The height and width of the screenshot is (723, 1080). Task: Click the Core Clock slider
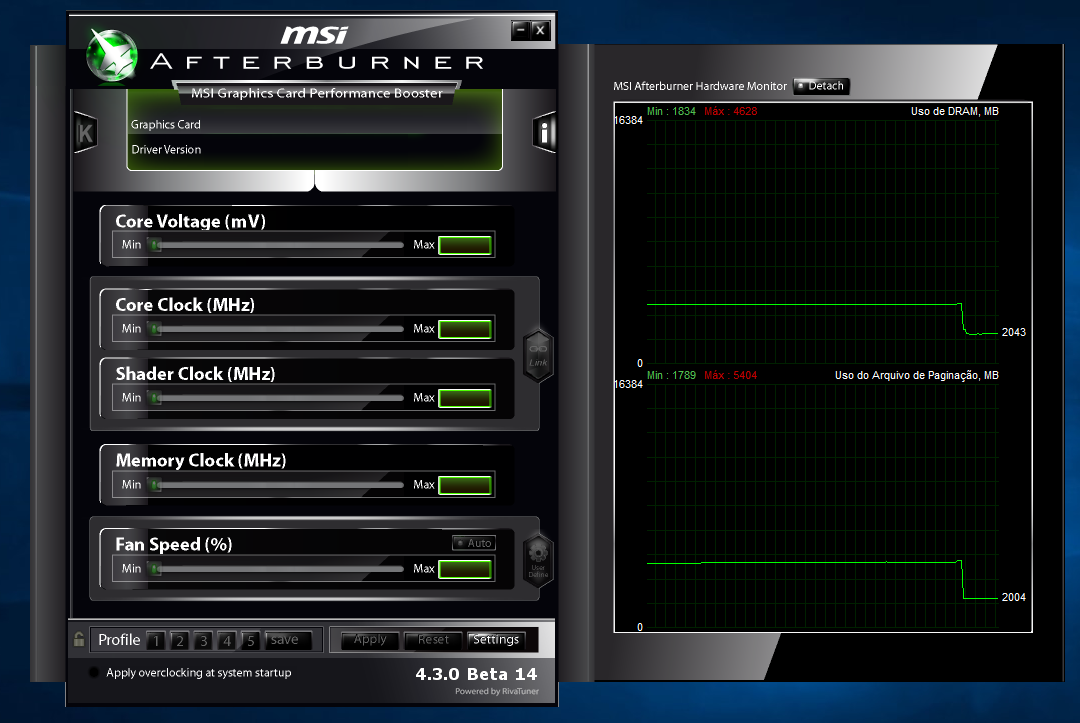click(x=277, y=329)
